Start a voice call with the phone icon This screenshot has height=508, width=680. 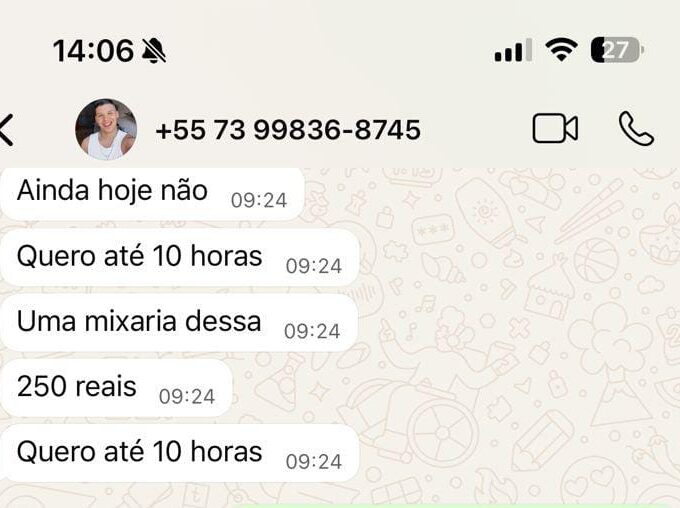pos(636,128)
